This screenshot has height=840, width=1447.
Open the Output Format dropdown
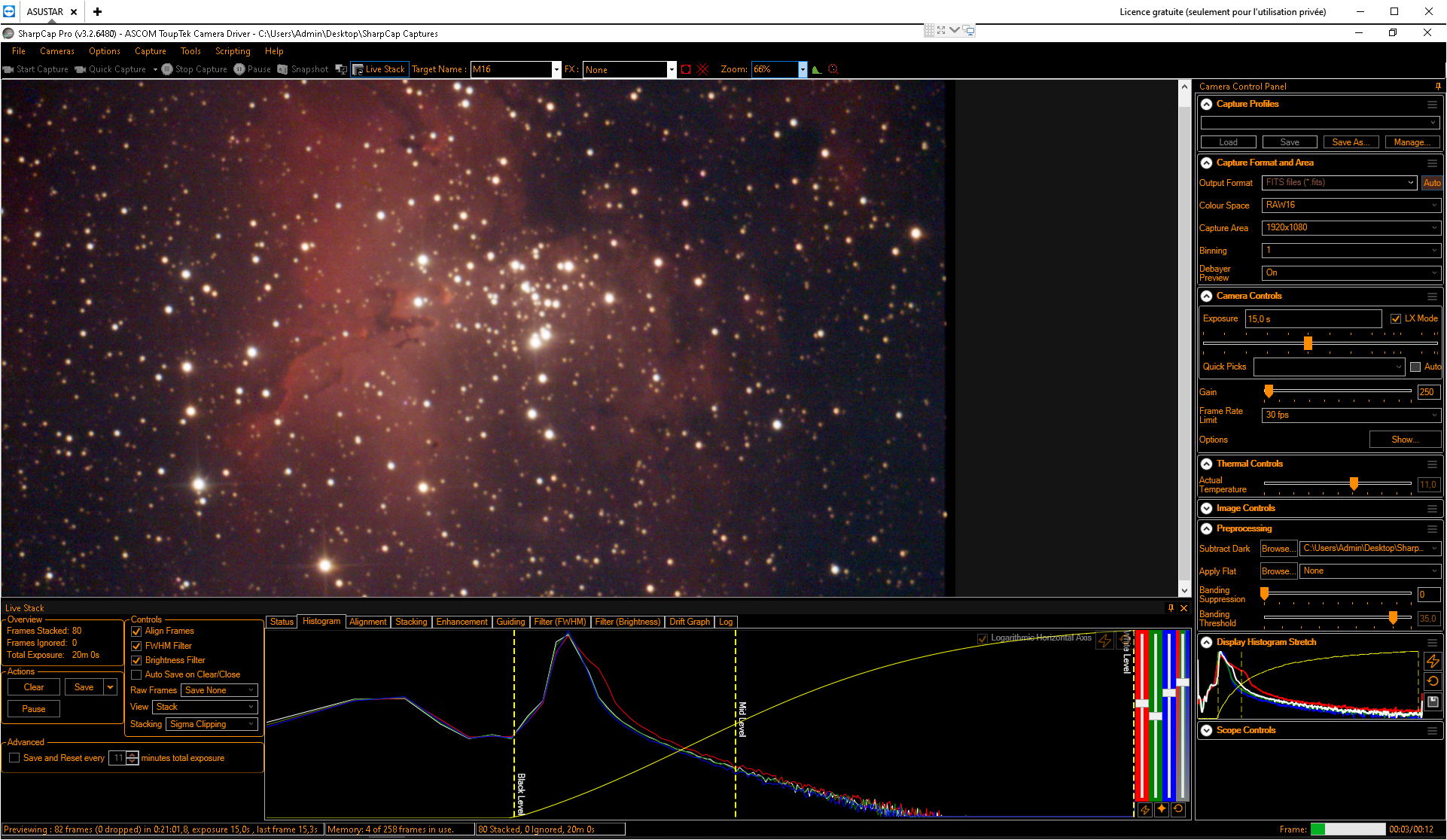[x=1340, y=183]
